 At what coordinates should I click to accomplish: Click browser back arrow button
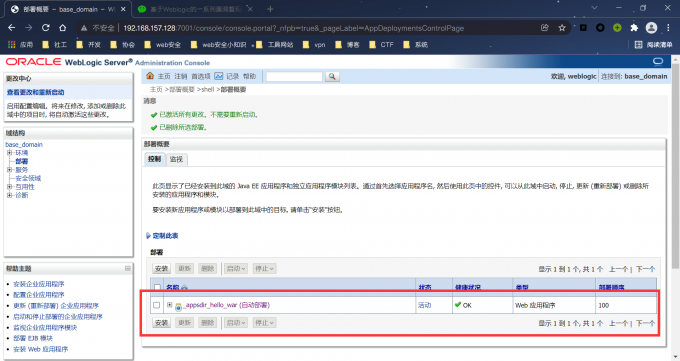[12, 28]
